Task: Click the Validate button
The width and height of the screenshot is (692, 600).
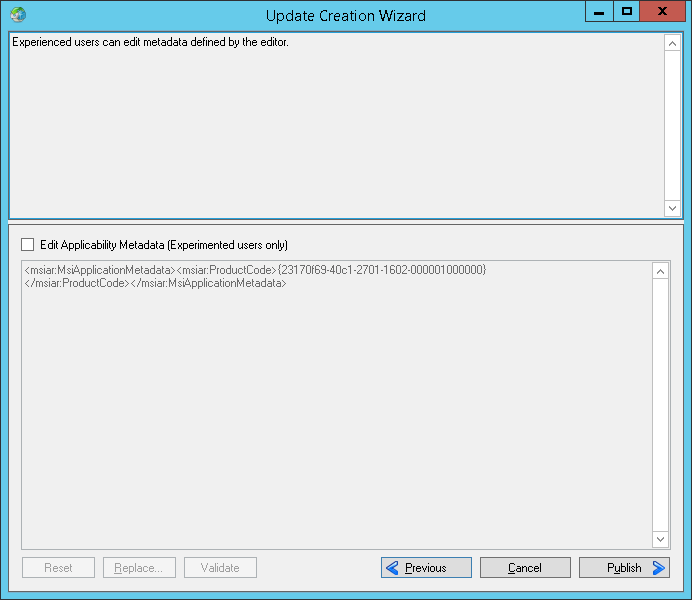Action: click(220, 567)
